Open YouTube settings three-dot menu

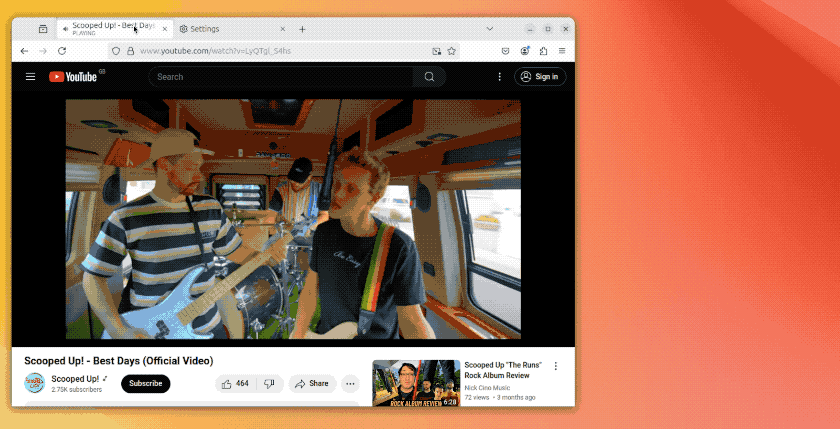[499, 77]
